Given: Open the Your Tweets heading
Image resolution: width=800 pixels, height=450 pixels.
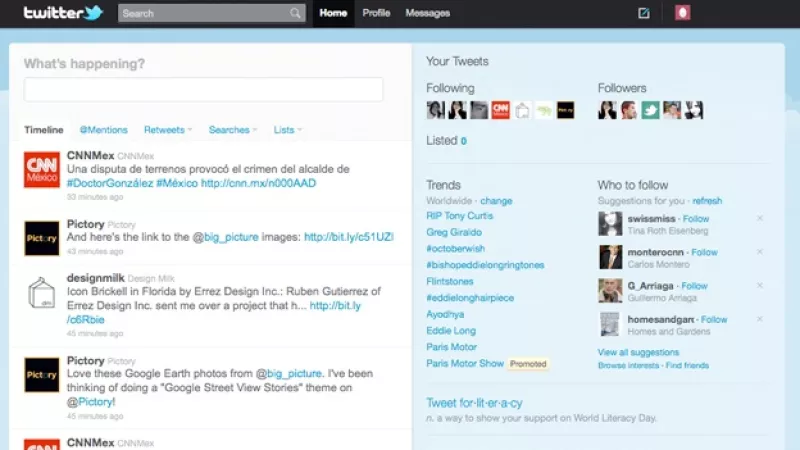Looking at the screenshot, I should coord(457,61).
